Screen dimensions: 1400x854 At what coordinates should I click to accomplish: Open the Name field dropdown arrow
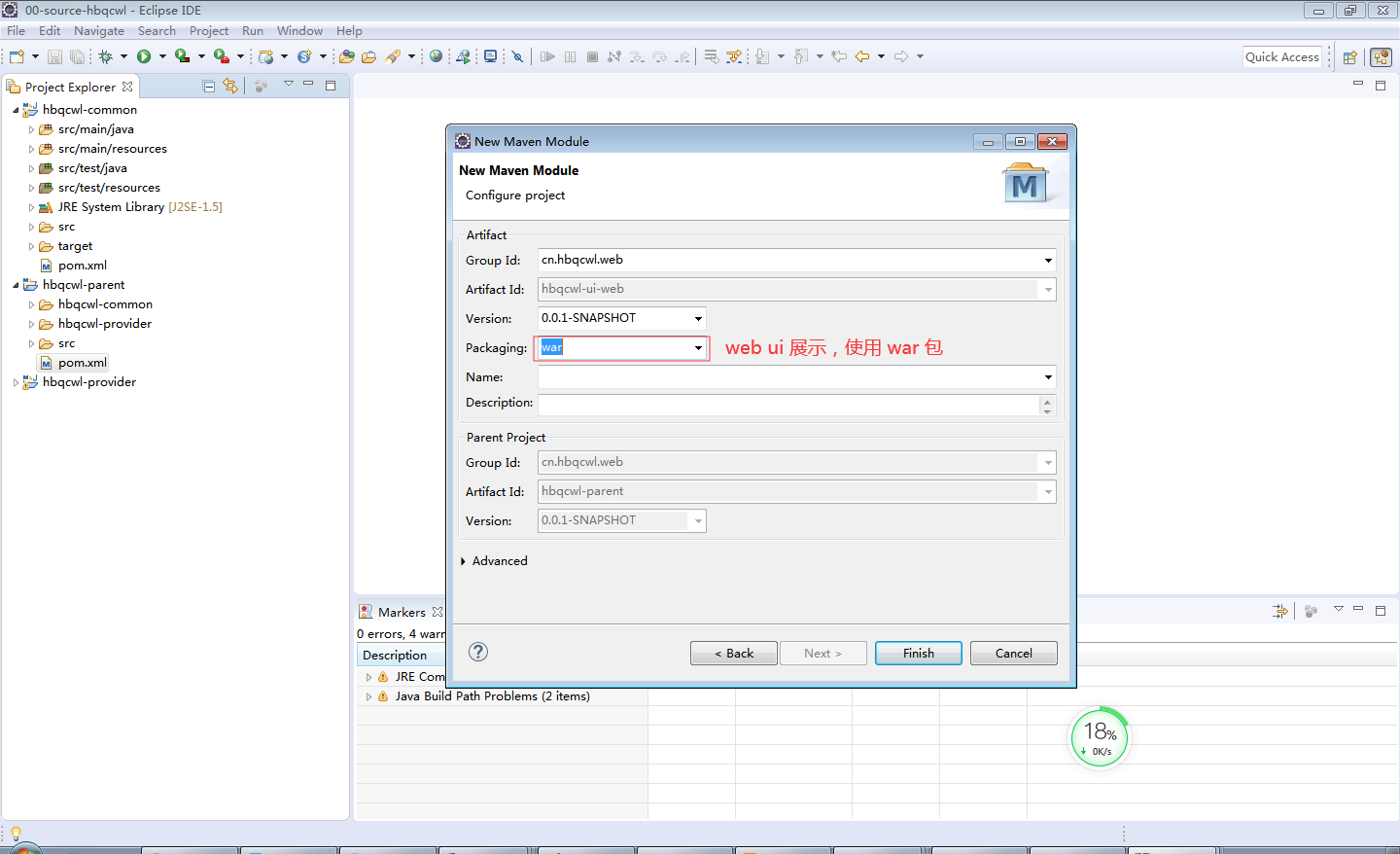(1048, 376)
